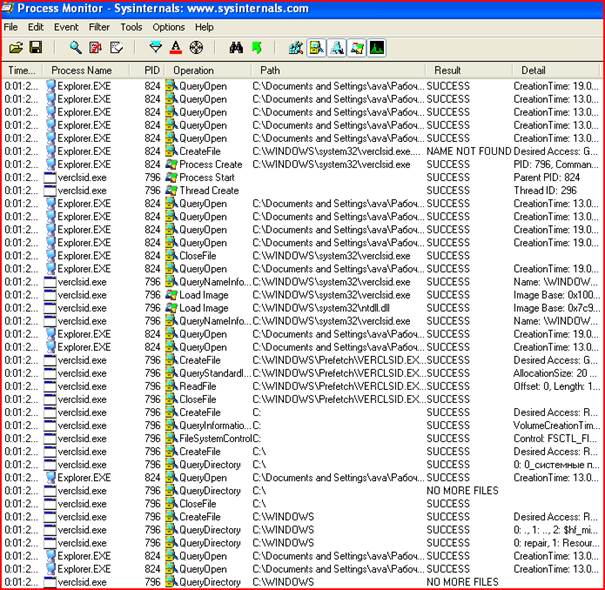Sort by the Time column header
Screen dimensions: 605x590
[22, 70]
